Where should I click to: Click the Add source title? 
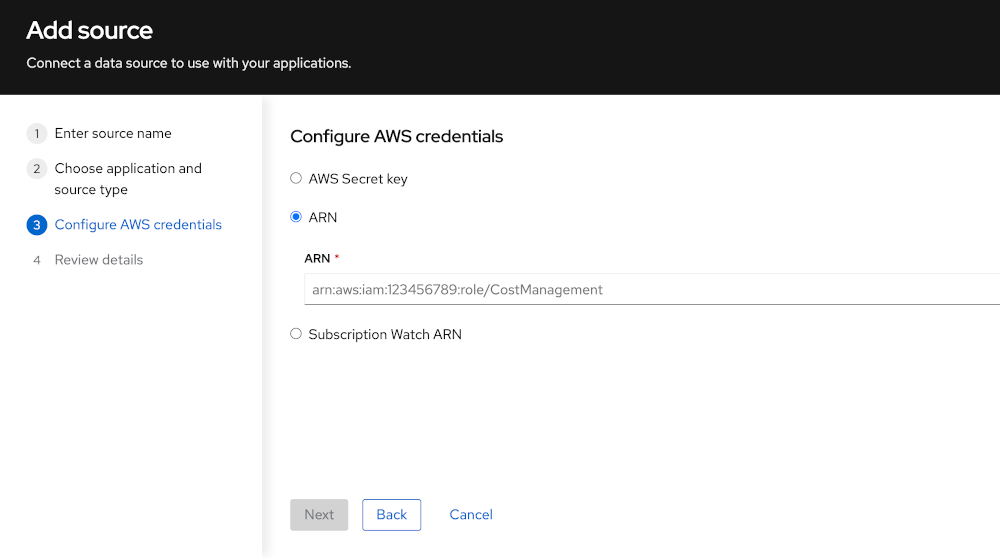tap(90, 30)
